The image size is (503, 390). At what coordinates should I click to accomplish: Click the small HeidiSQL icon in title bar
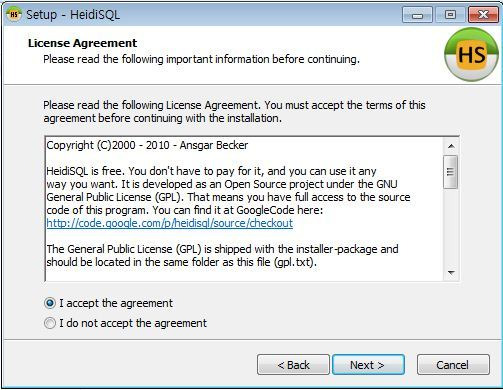click(14, 14)
